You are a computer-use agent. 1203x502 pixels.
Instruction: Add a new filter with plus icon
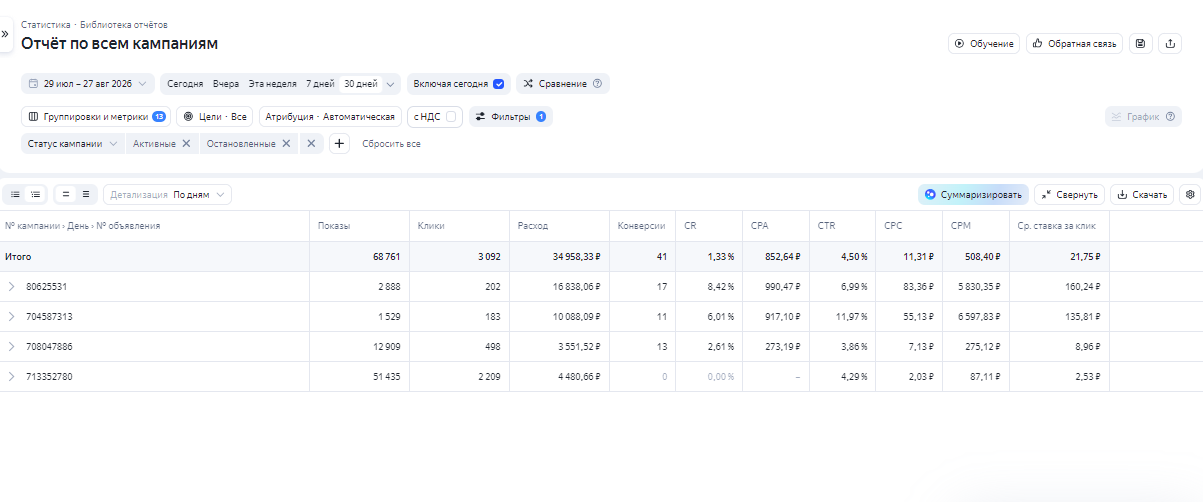coord(339,144)
